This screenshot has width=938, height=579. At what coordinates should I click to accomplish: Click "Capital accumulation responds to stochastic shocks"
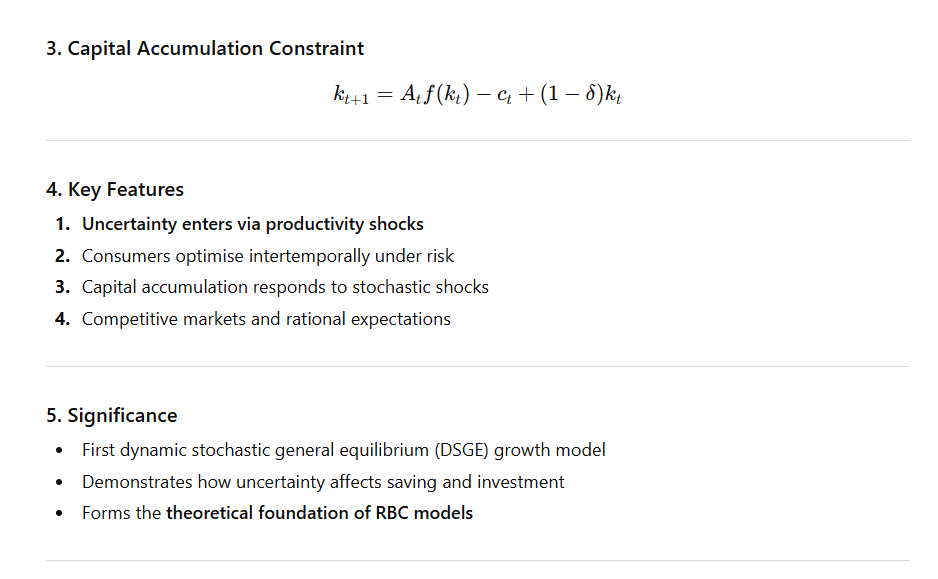click(285, 287)
